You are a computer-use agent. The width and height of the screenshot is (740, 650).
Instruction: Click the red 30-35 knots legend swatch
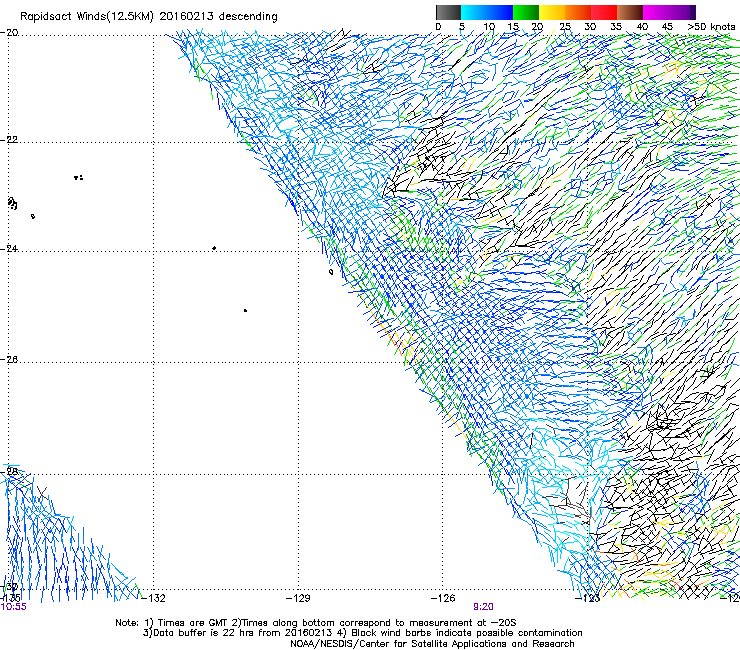click(x=604, y=12)
